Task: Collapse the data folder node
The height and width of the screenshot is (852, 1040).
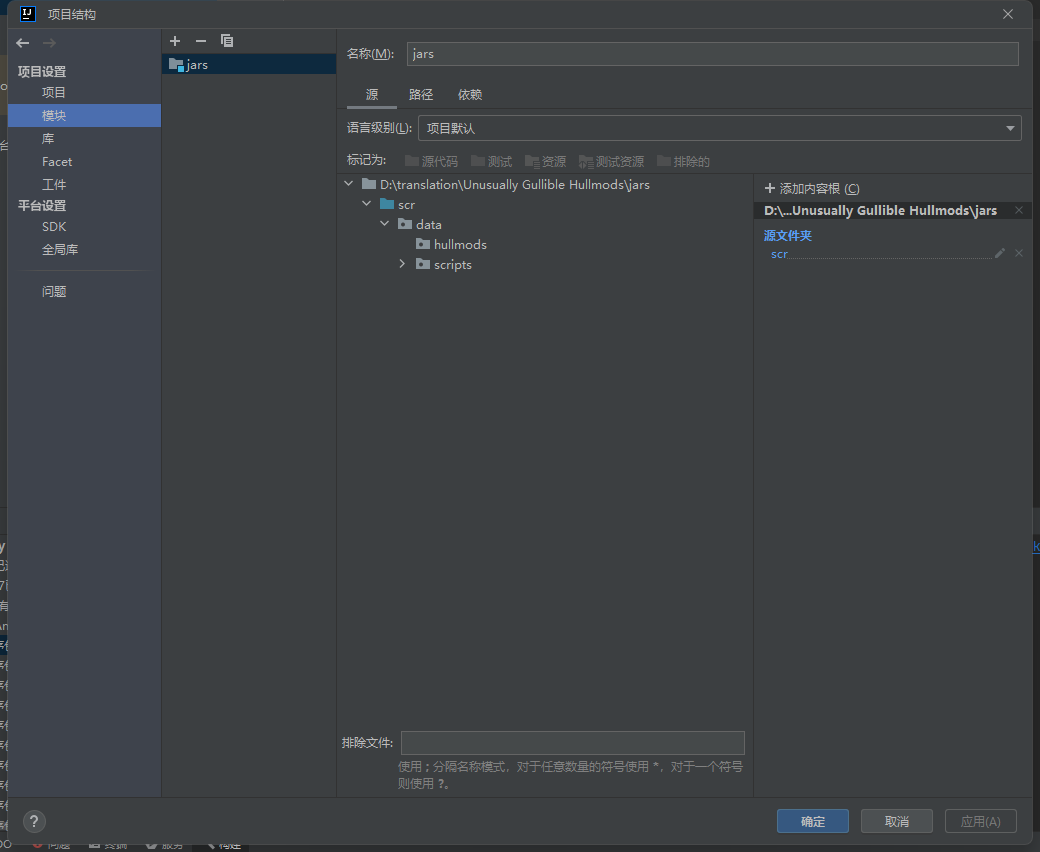Action: [x=385, y=224]
